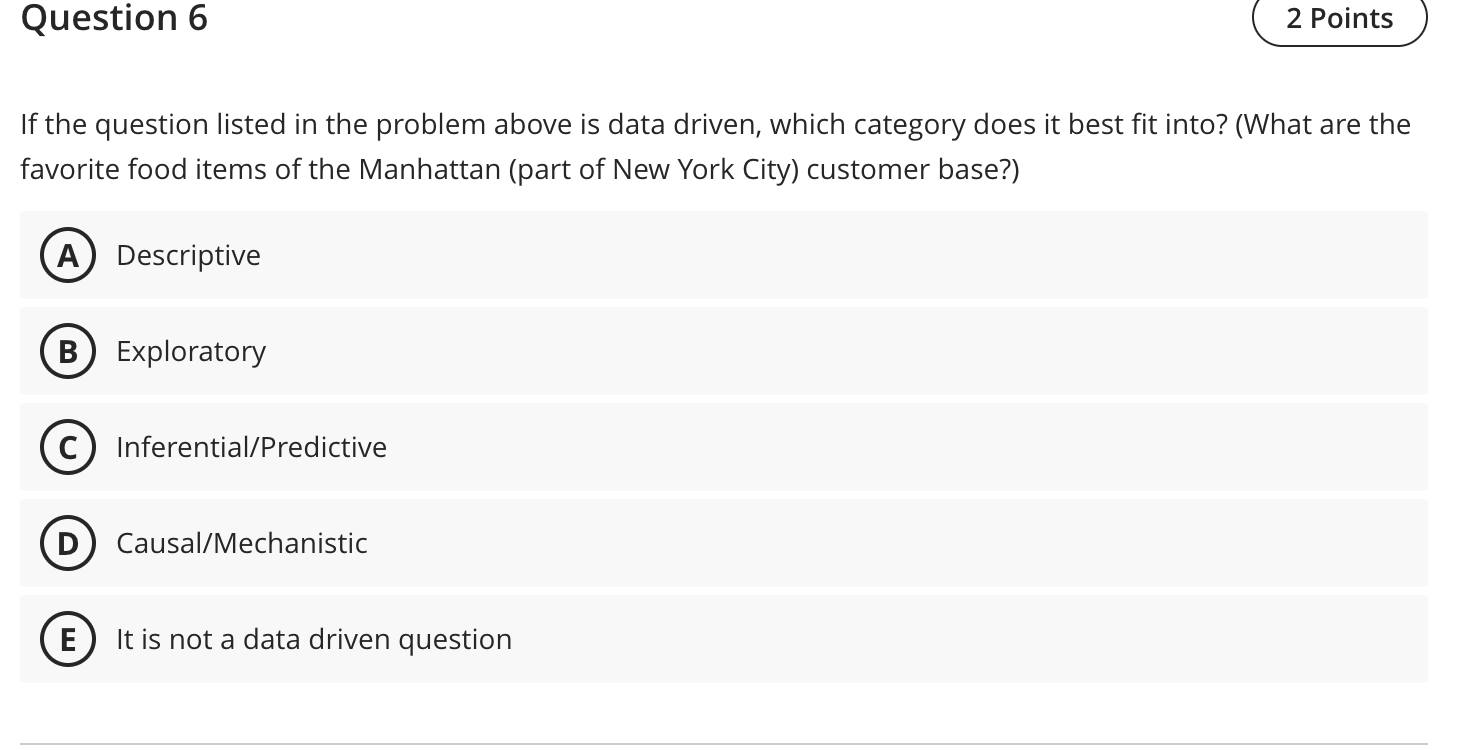The width and height of the screenshot is (1466, 750).
Task: Select 'It is not a data driven question'
Action: (x=313, y=639)
